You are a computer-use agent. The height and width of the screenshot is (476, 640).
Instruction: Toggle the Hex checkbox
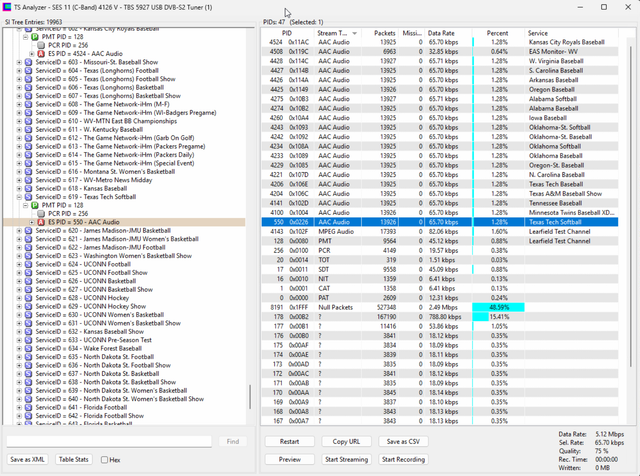point(104,460)
